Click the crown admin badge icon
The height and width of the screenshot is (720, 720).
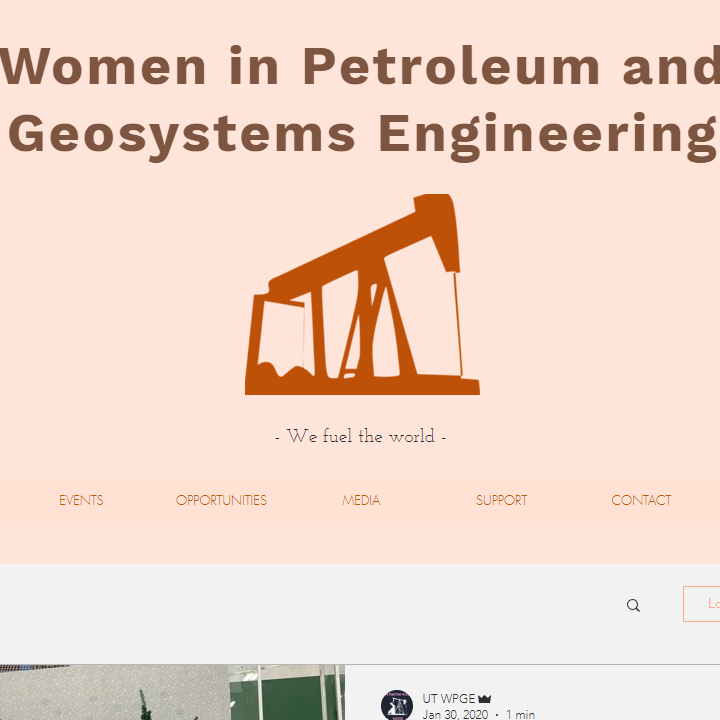[x=485, y=699]
